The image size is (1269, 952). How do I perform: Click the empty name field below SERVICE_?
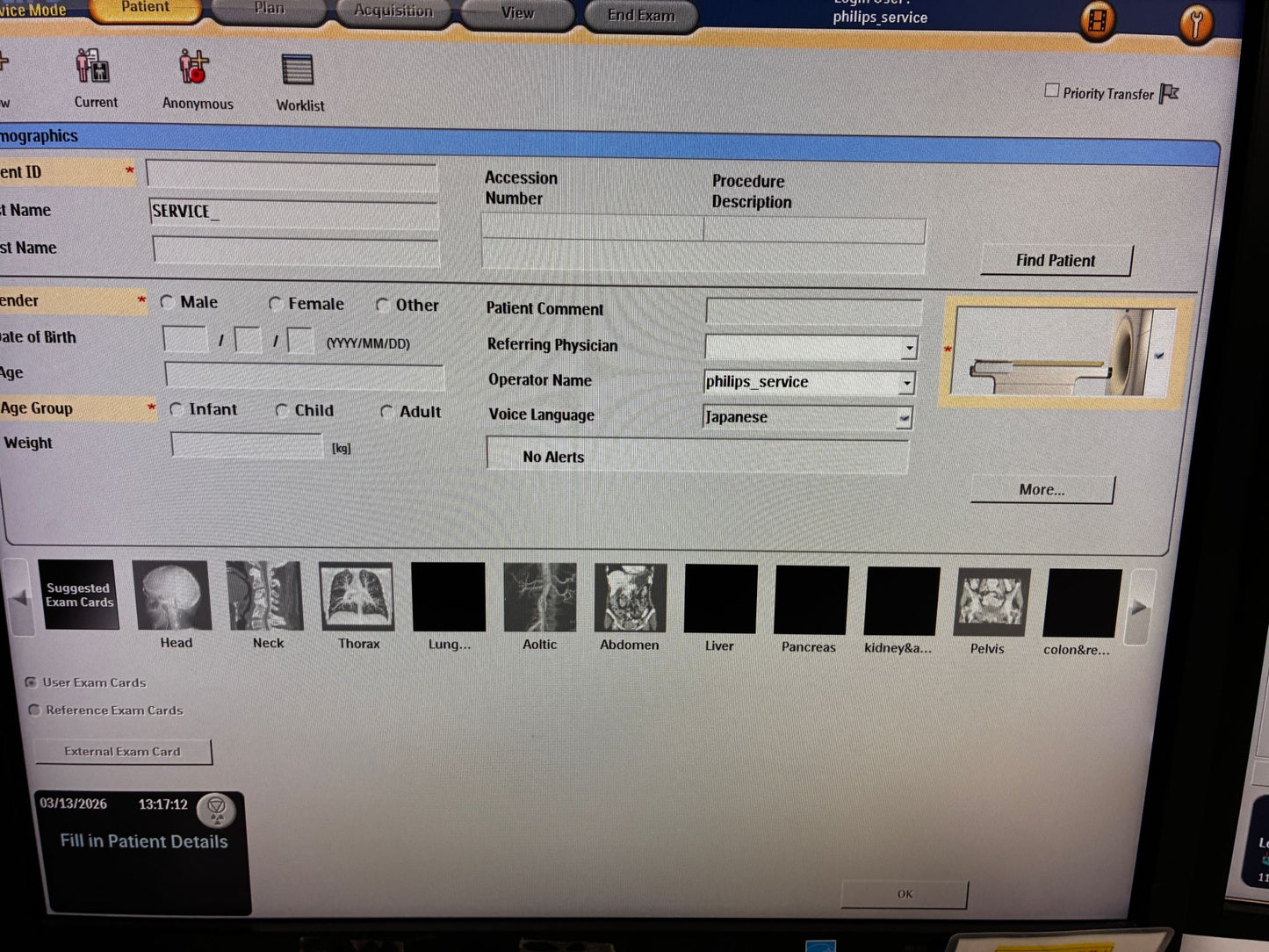pos(296,251)
